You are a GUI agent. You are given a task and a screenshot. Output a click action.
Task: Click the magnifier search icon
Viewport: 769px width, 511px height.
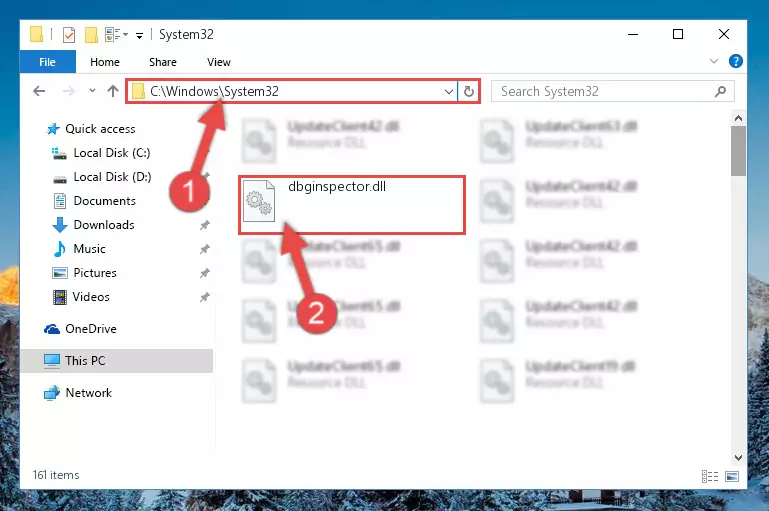coord(720,91)
